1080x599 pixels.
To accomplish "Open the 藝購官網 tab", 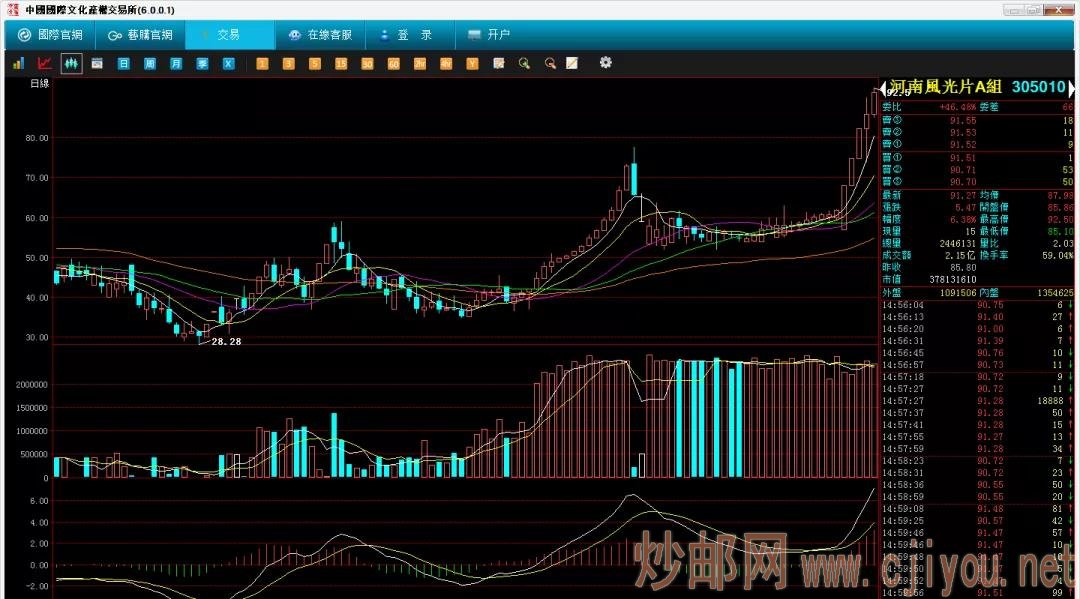I will click(141, 34).
